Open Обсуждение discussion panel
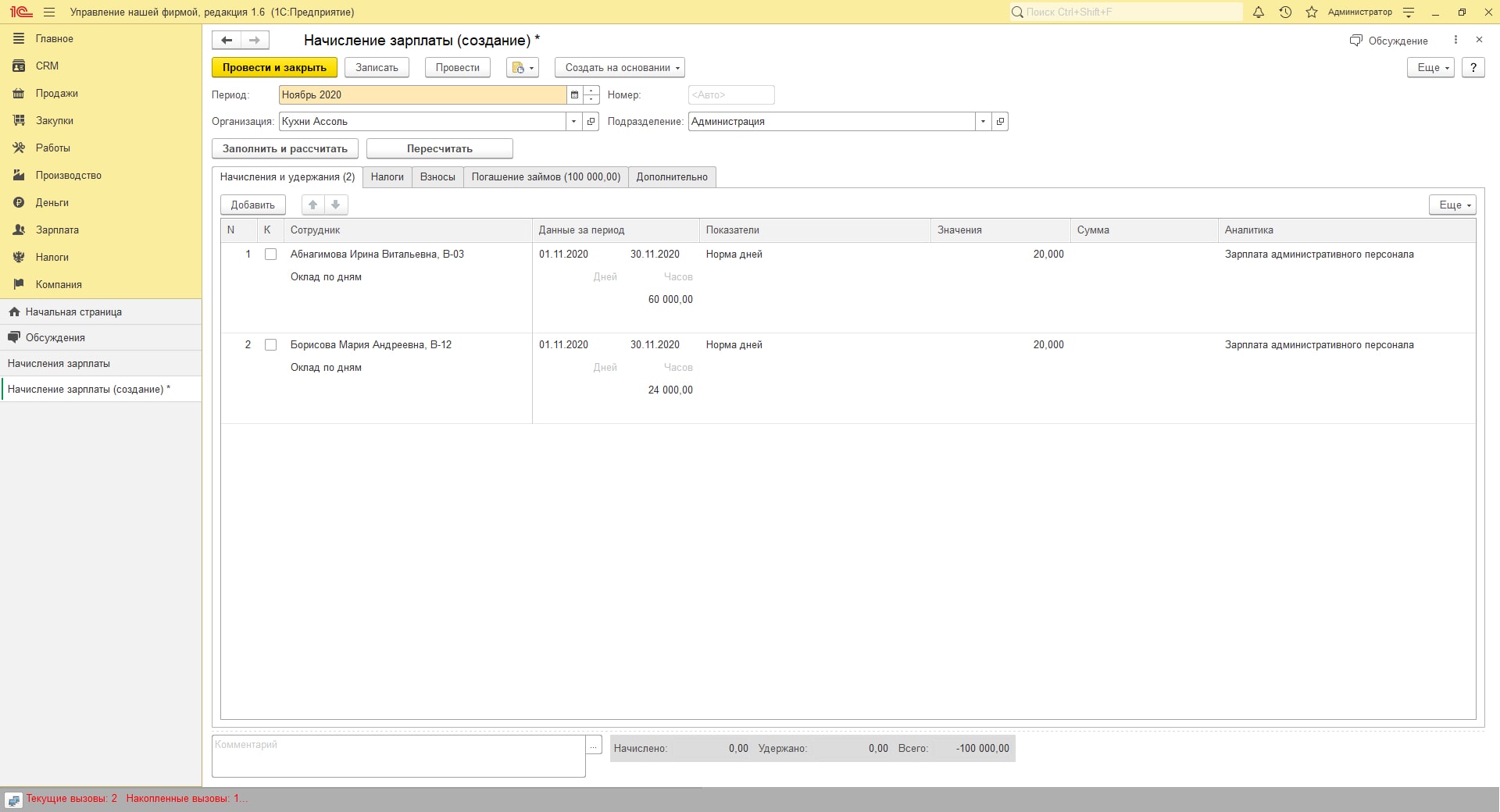Viewport: 1500px width, 812px height. click(1389, 41)
